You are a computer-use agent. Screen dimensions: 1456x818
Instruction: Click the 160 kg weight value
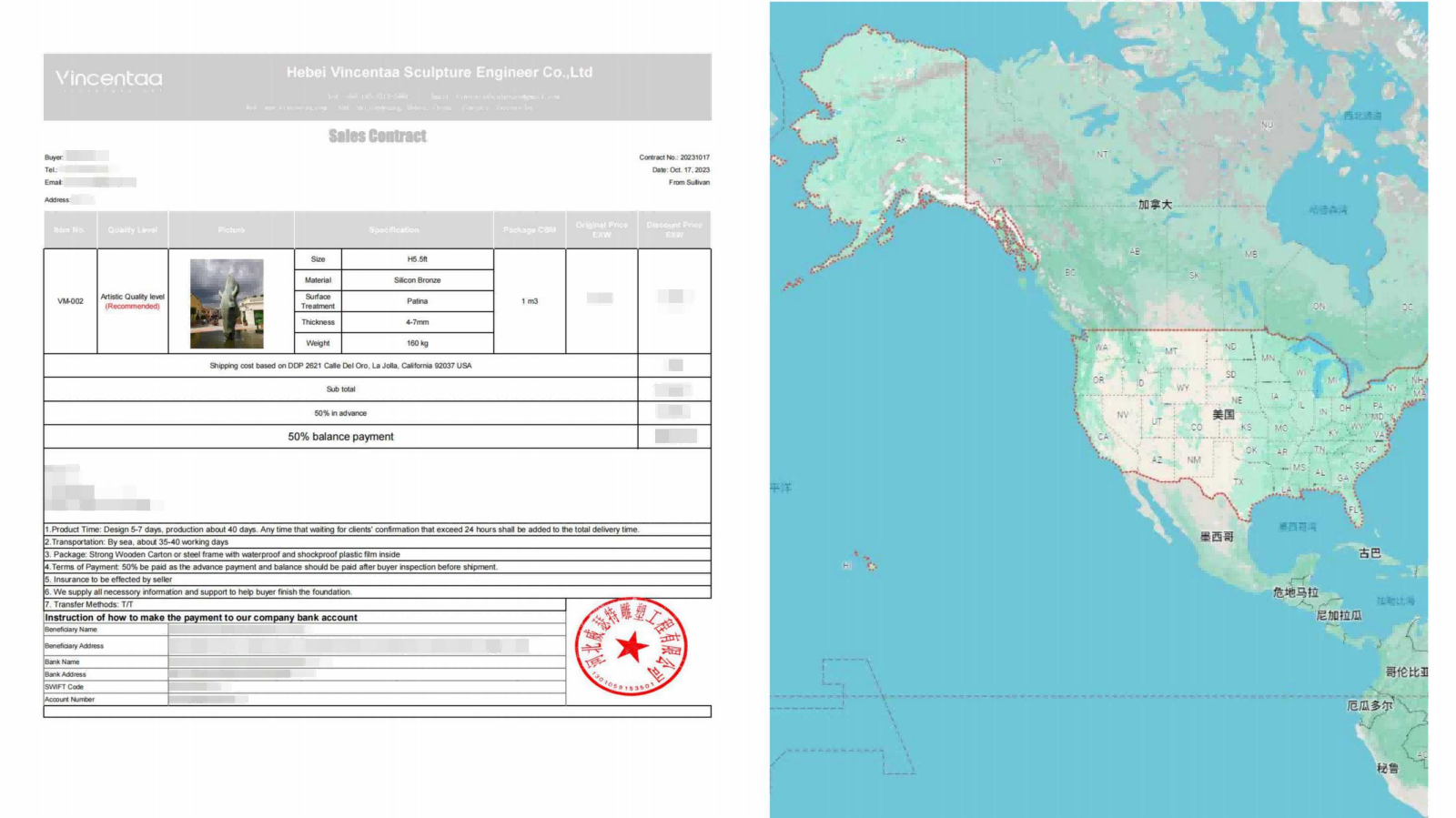(417, 343)
